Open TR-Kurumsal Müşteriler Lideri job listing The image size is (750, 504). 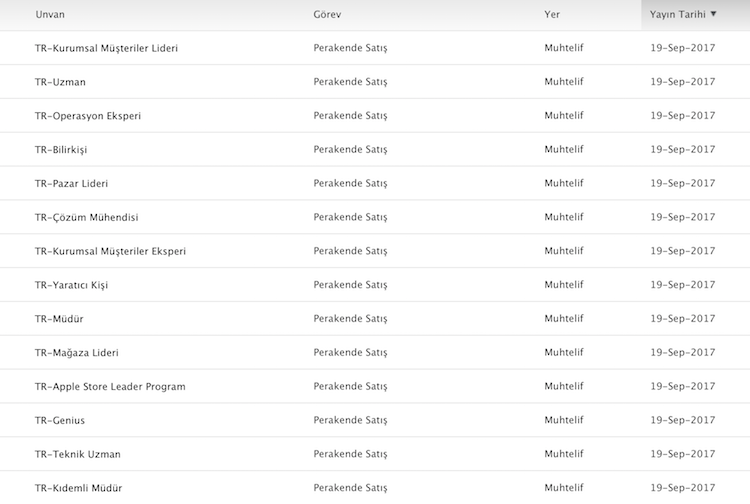point(114,48)
